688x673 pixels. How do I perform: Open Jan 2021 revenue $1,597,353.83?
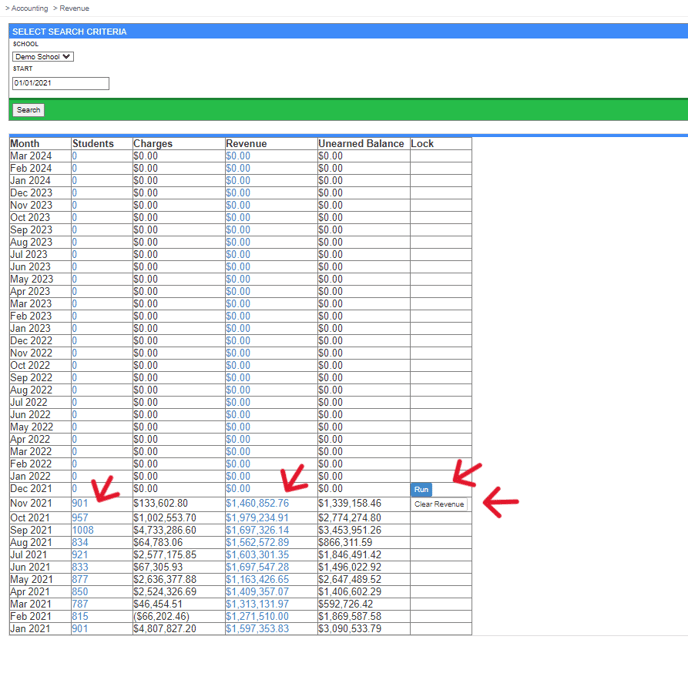tap(257, 629)
